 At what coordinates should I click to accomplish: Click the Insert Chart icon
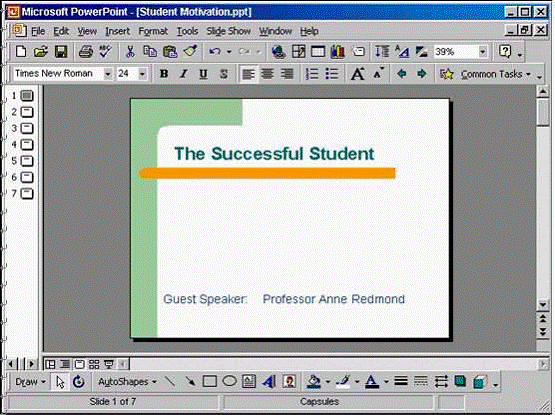(337, 52)
